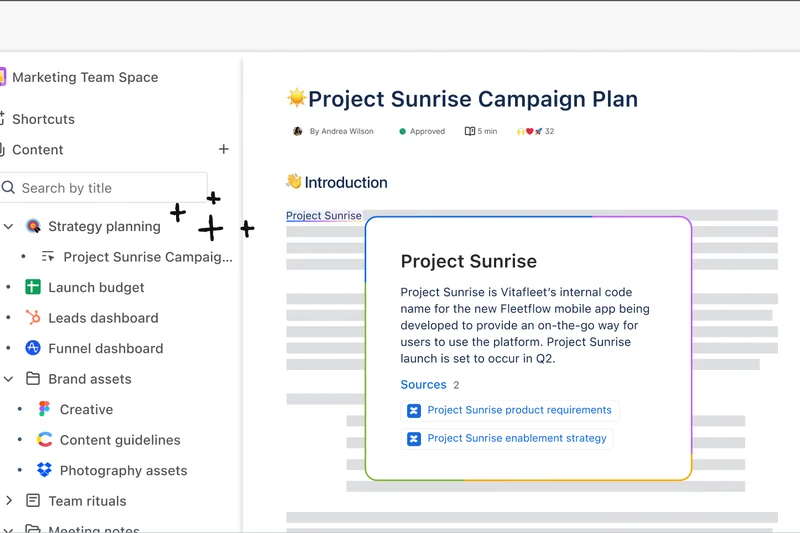
Task: Click the Launch budget spreadsheet icon
Action: [x=33, y=287]
